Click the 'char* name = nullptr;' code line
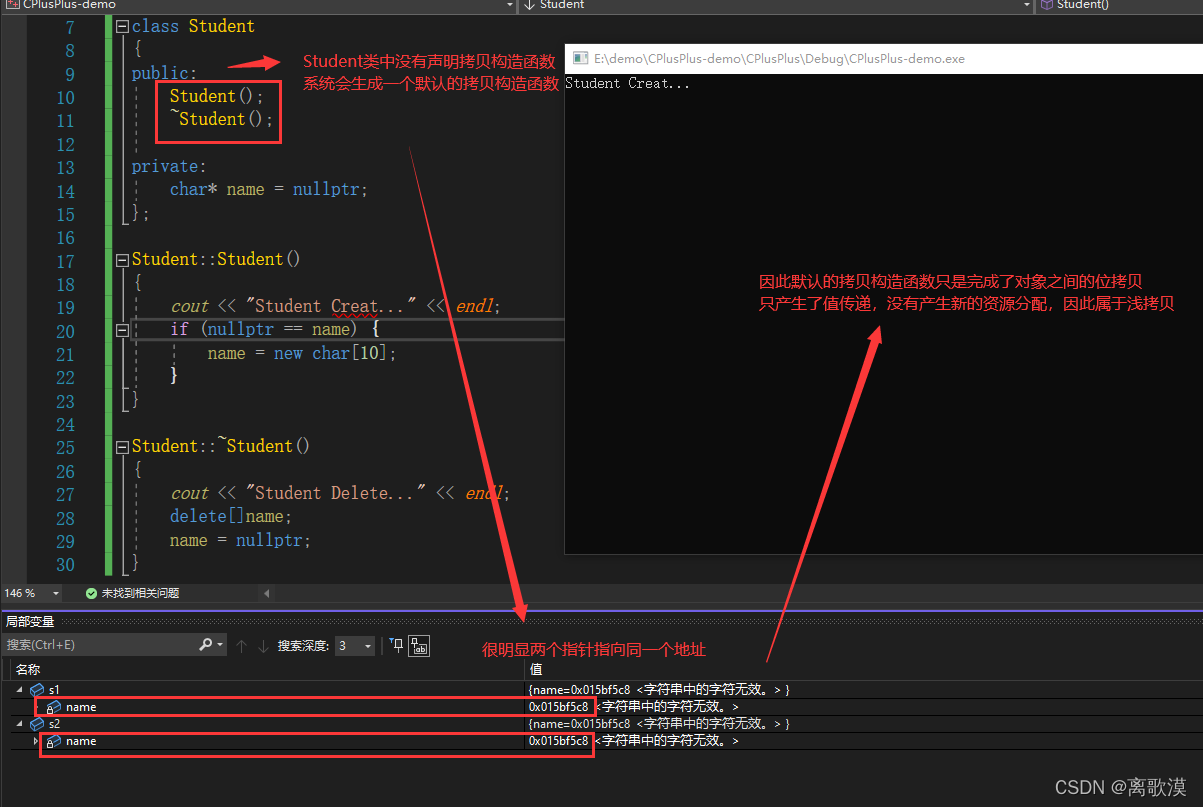The width and height of the screenshot is (1203, 807). coord(269,189)
